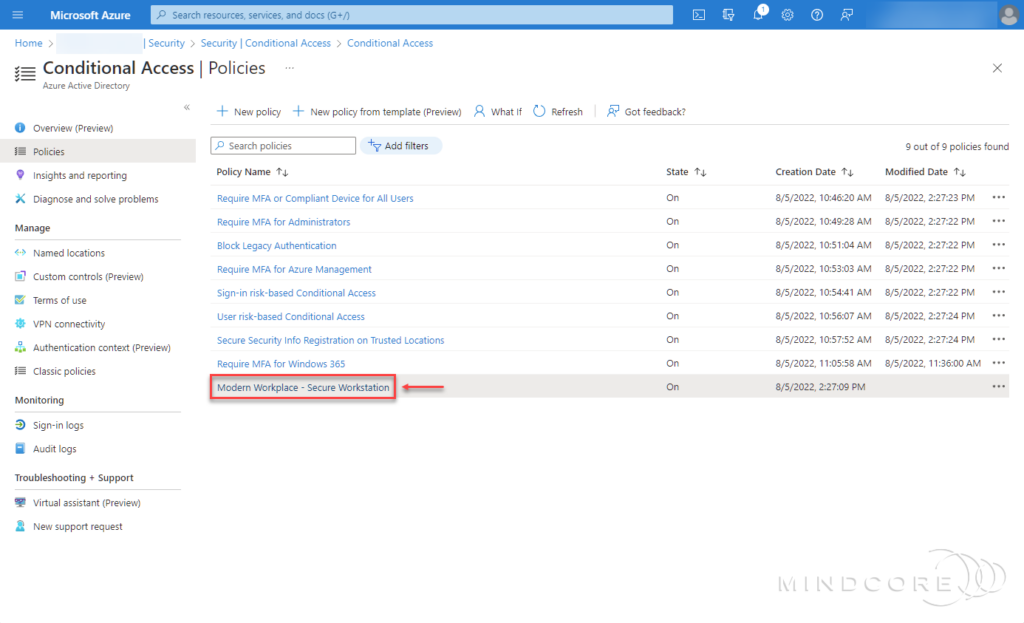Open Audit logs from Monitoring
Image resolution: width=1024 pixels, height=623 pixels.
pyautogui.click(x=54, y=448)
